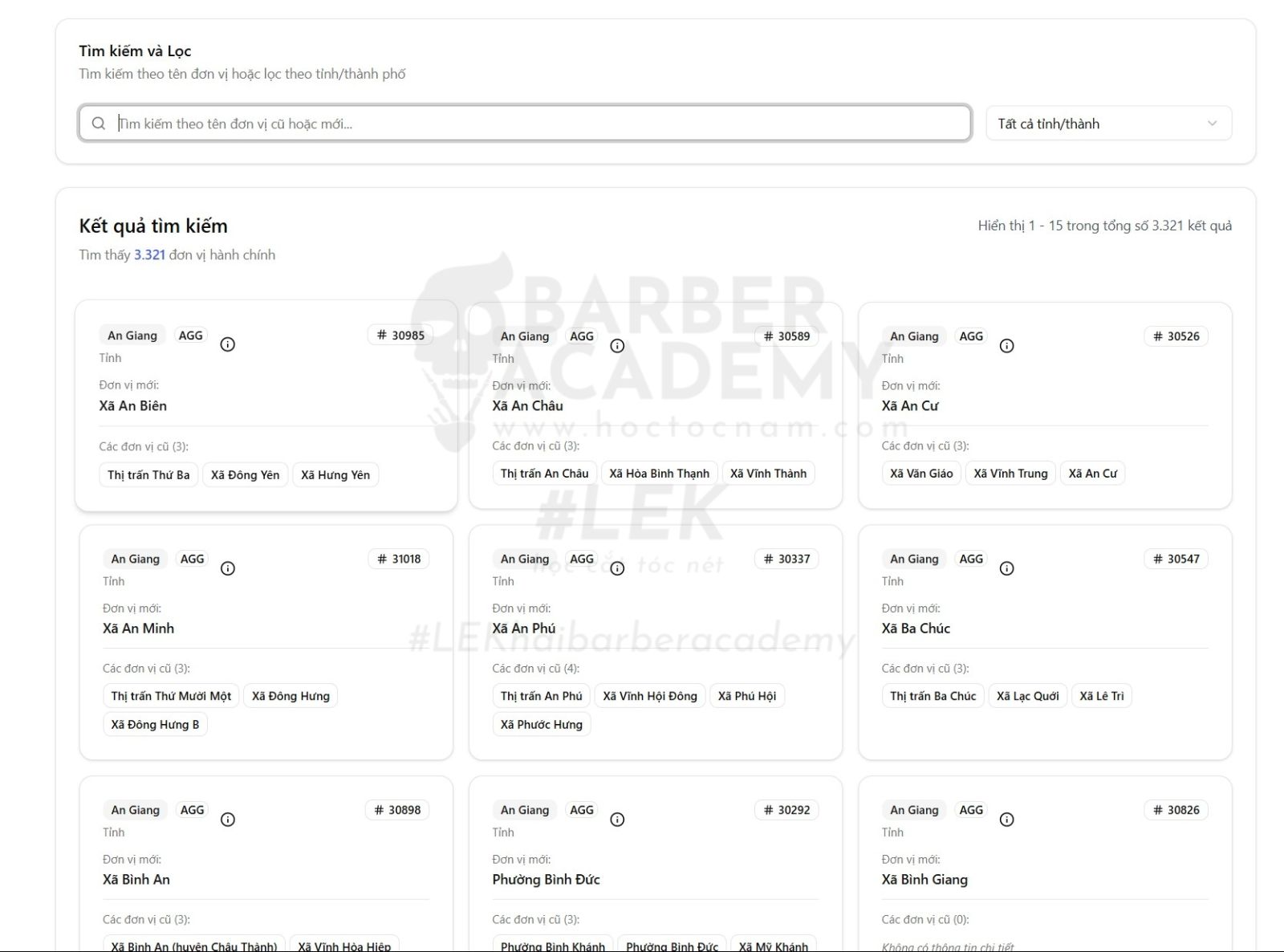Open info icon on Xã An Cư card
Screen dimensions: 1284x952
1006,346
